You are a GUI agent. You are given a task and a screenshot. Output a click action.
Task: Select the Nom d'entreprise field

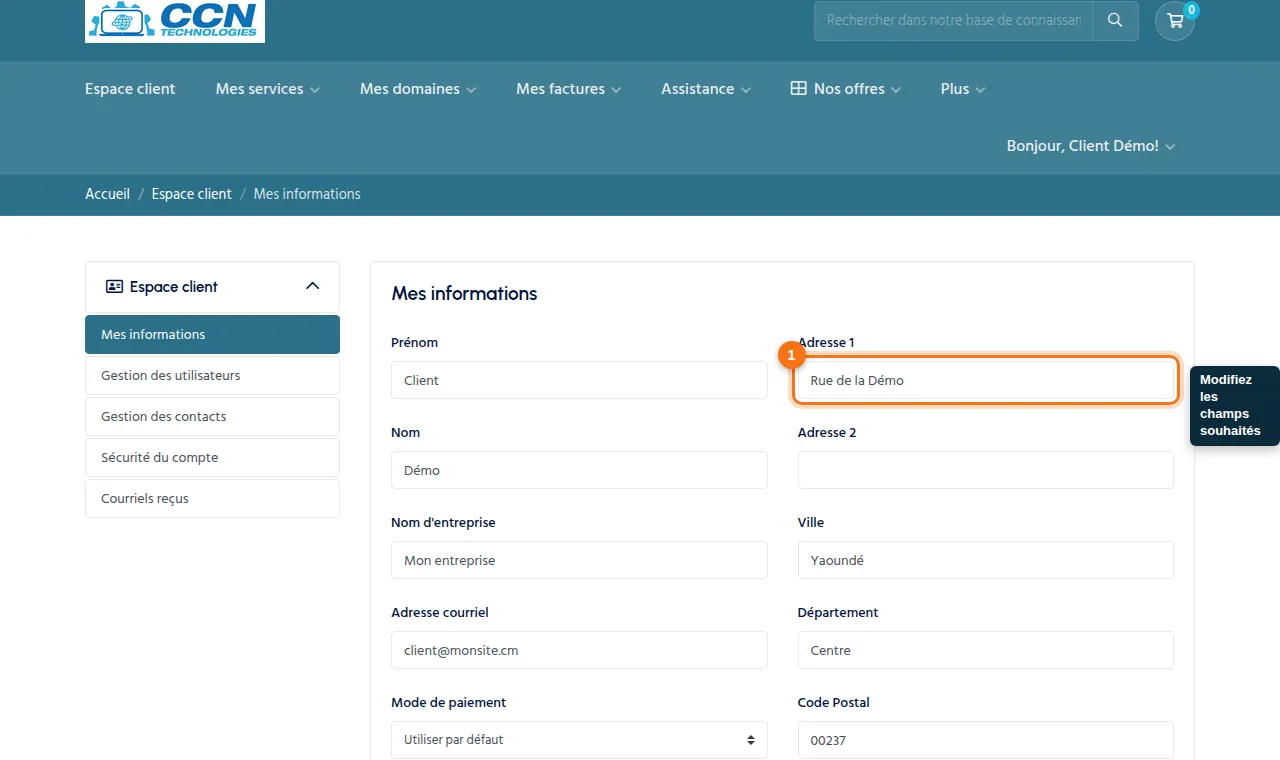(579, 560)
